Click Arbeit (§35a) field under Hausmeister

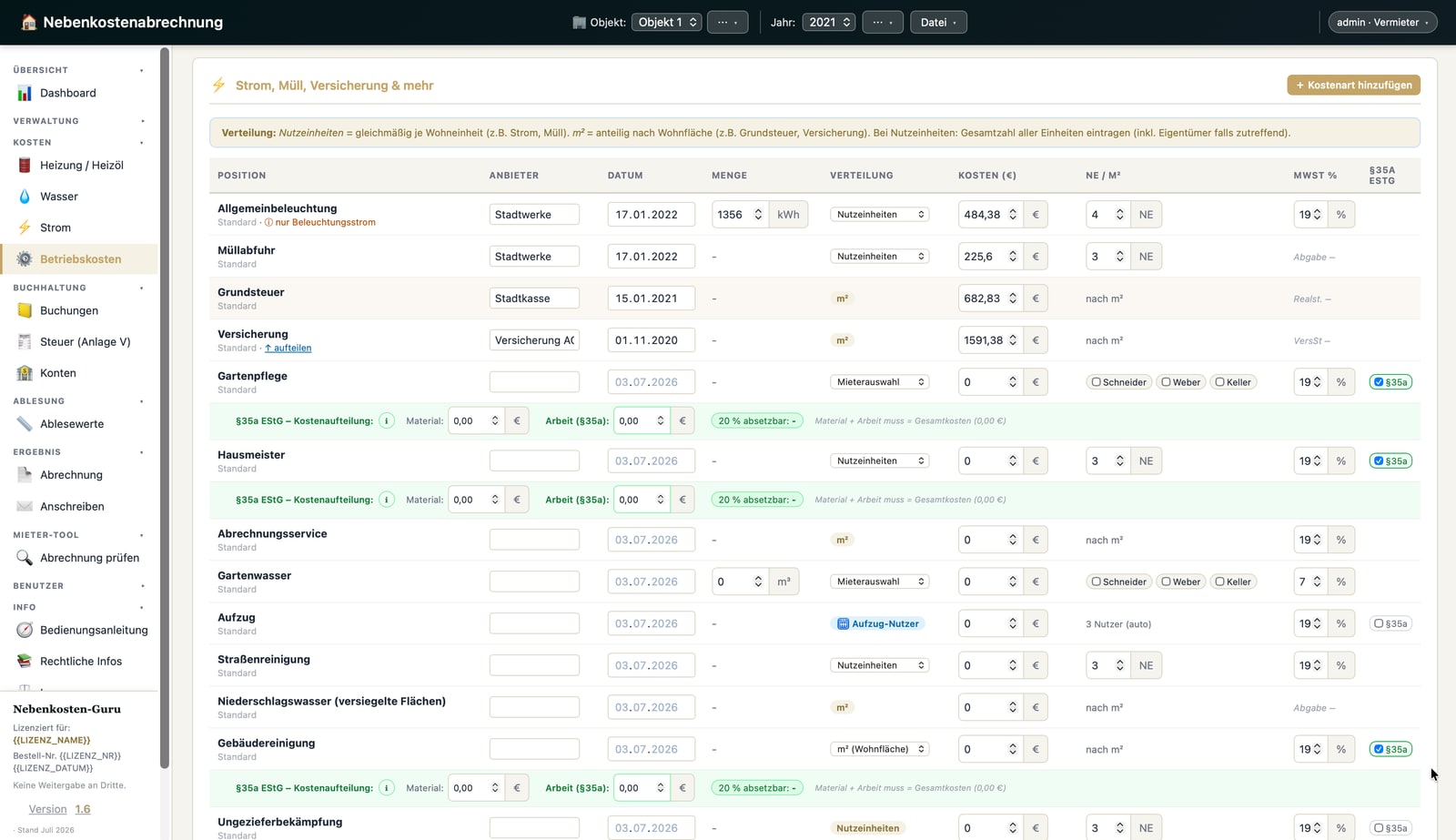pyautogui.click(x=642, y=500)
